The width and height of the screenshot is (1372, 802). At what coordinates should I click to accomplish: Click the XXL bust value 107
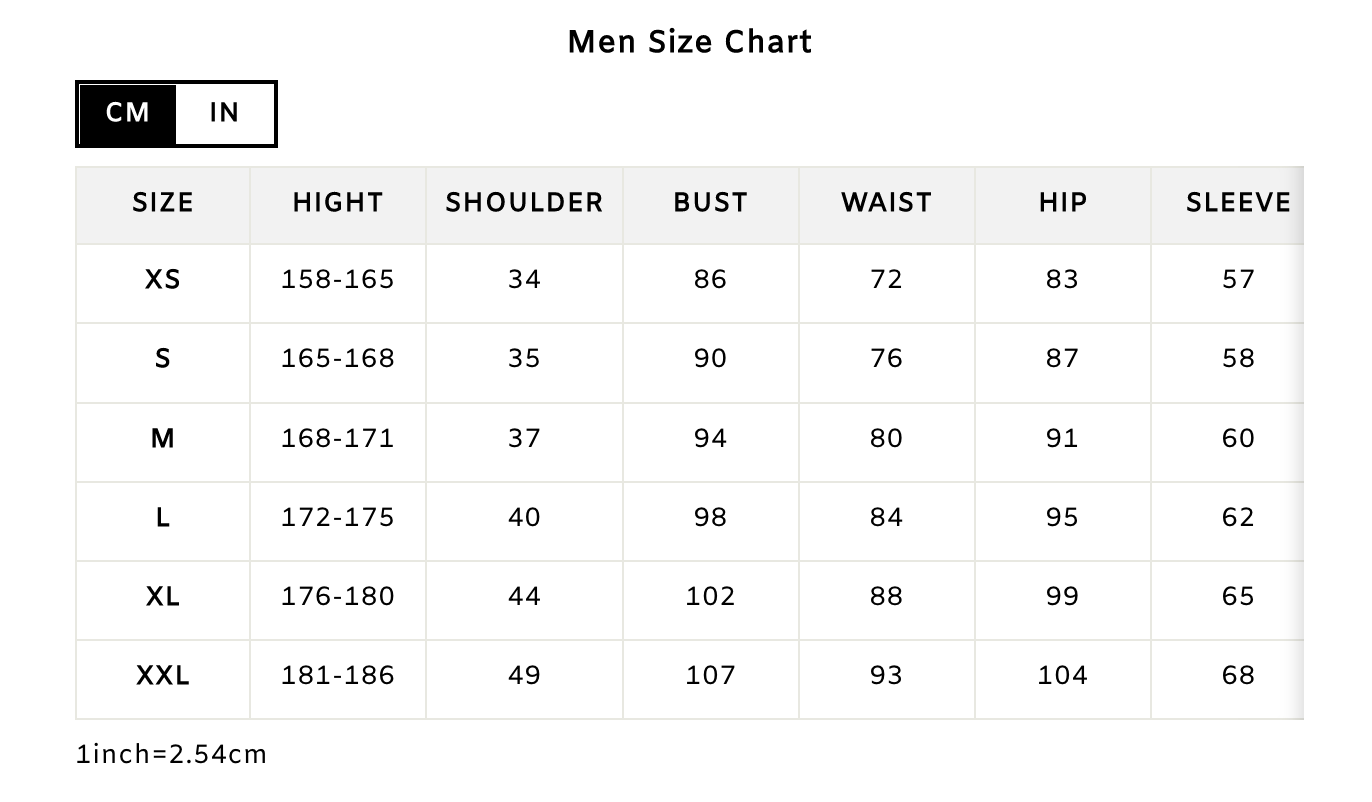(710, 676)
